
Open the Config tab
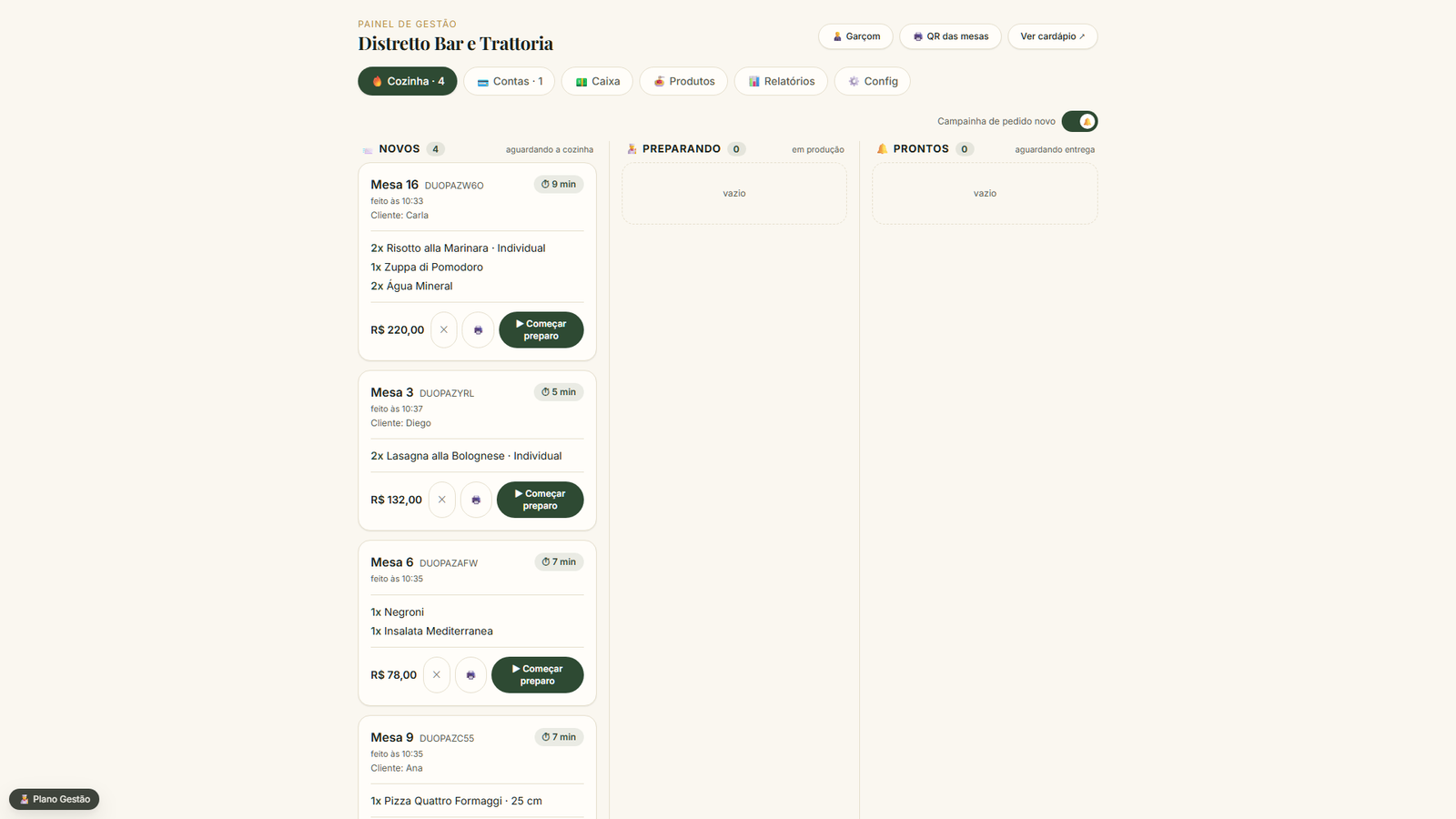click(873, 81)
